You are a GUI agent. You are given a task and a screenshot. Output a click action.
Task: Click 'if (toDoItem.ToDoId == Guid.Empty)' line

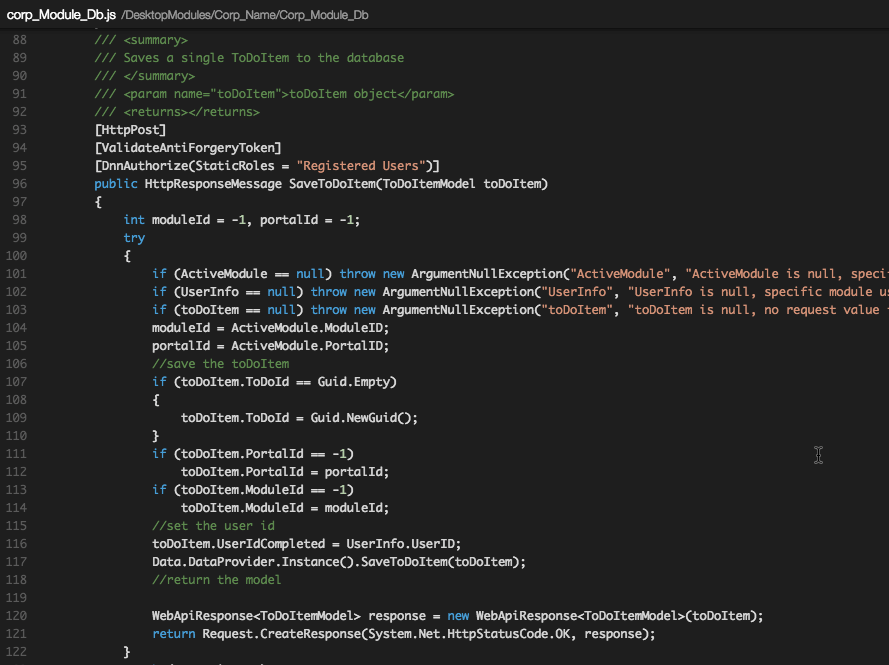click(274, 382)
